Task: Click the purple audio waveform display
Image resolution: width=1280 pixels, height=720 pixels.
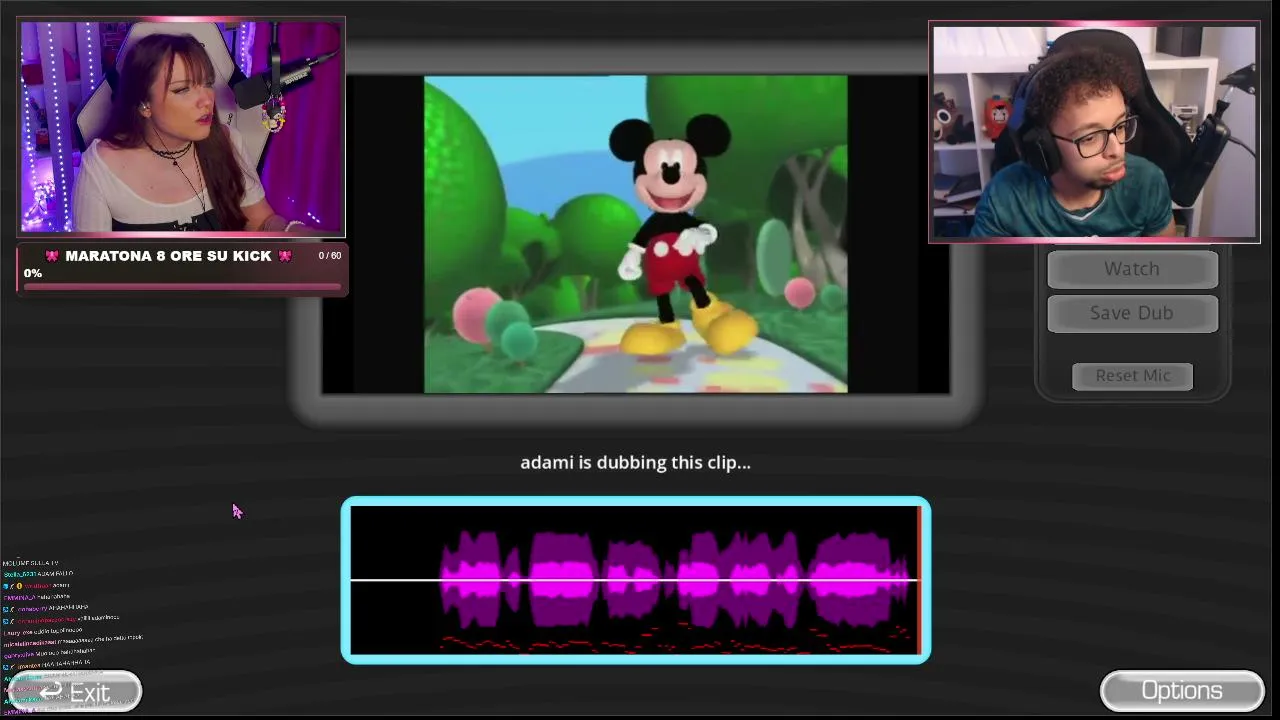Action: pos(635,580)
